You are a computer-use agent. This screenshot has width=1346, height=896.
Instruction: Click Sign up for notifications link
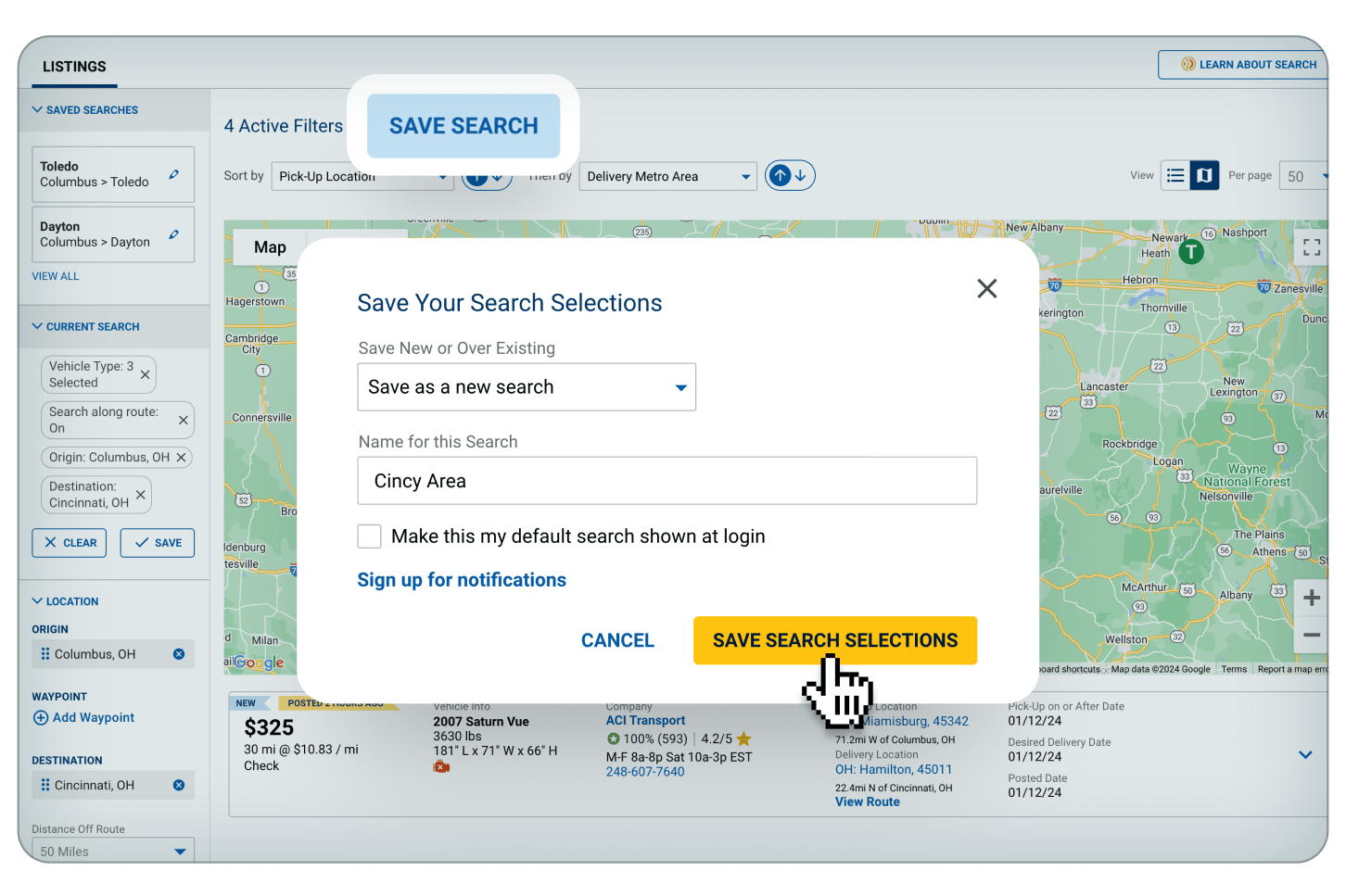[462, 580]
